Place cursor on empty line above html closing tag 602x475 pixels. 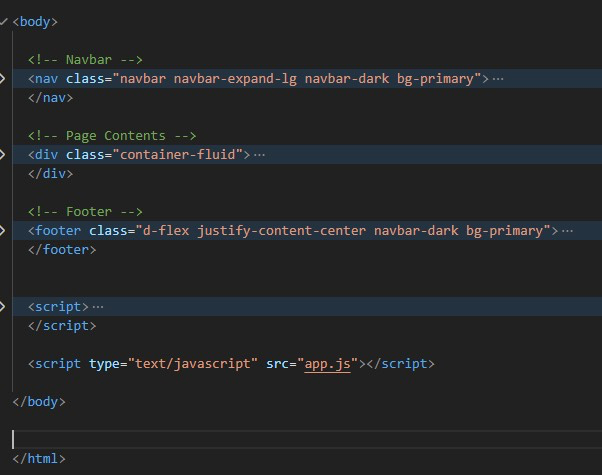coord(307,439)
